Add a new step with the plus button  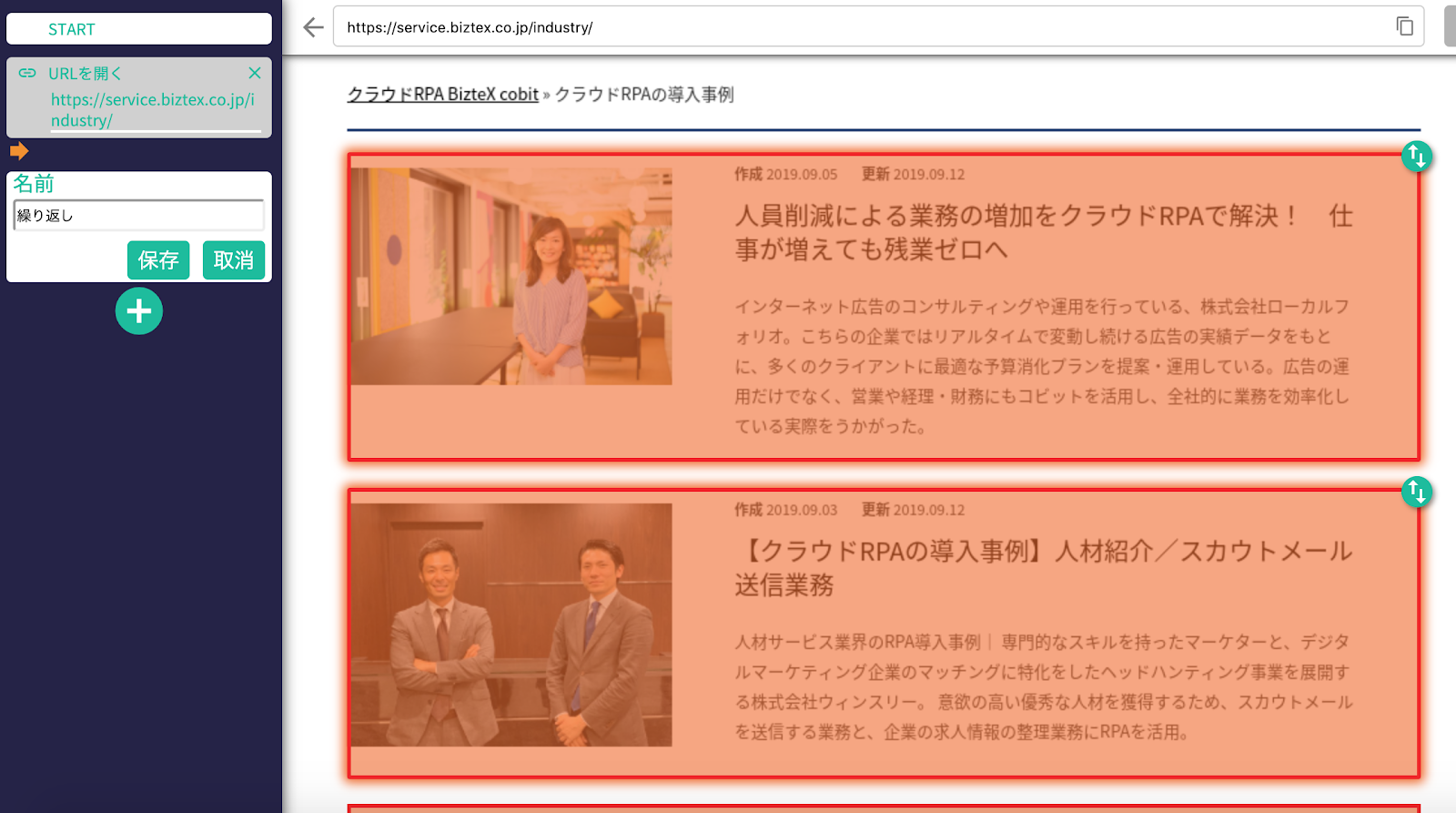coord(139,311)
